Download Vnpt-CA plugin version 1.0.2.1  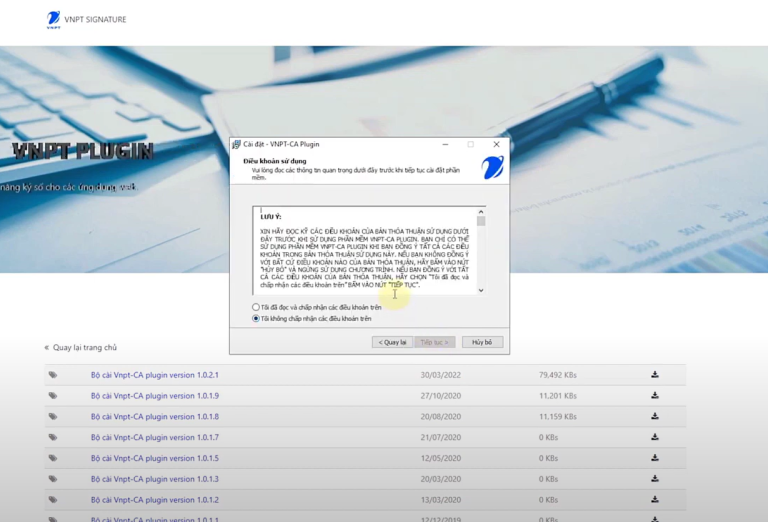(x=655, y=375)
